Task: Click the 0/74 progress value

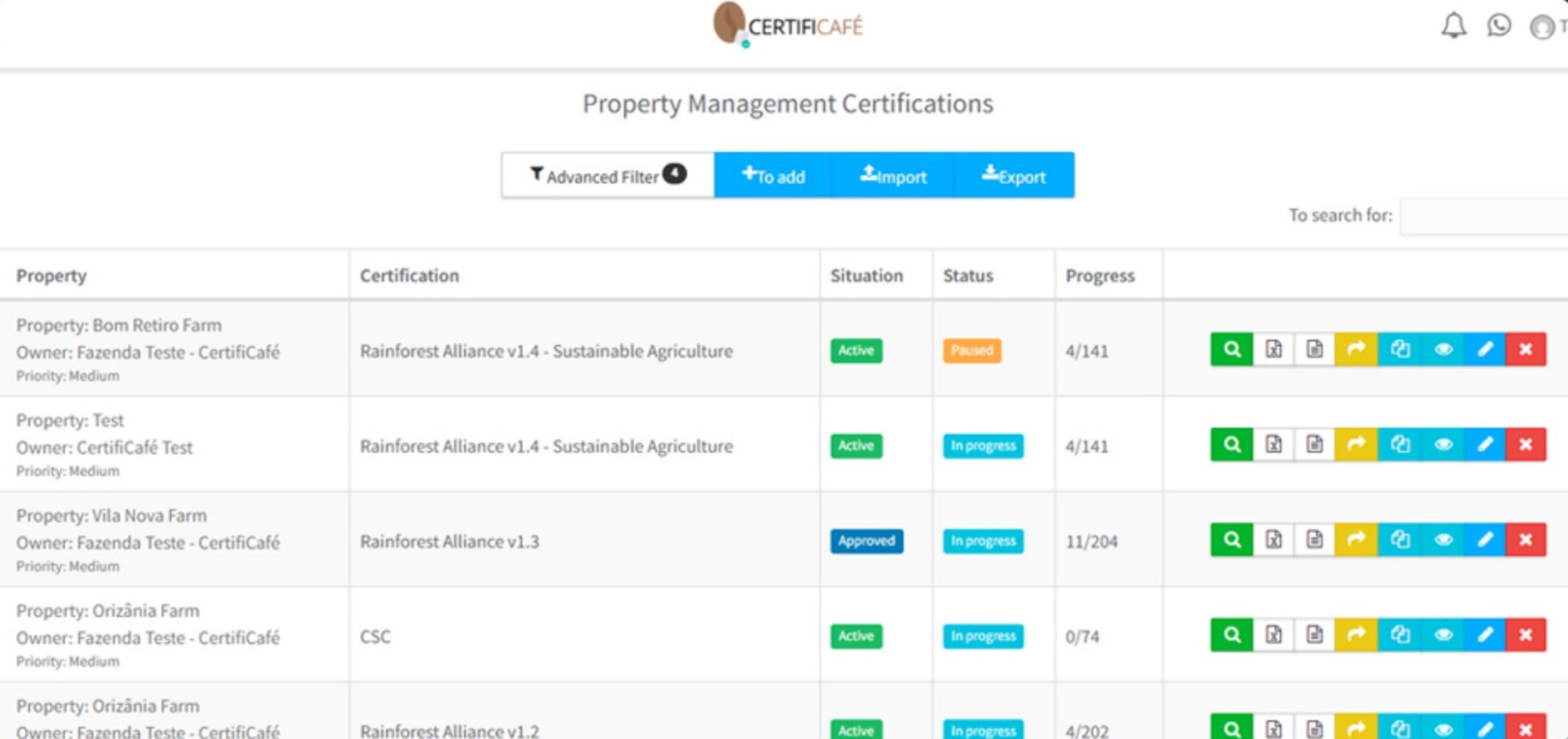Action: click(1082, 636)
